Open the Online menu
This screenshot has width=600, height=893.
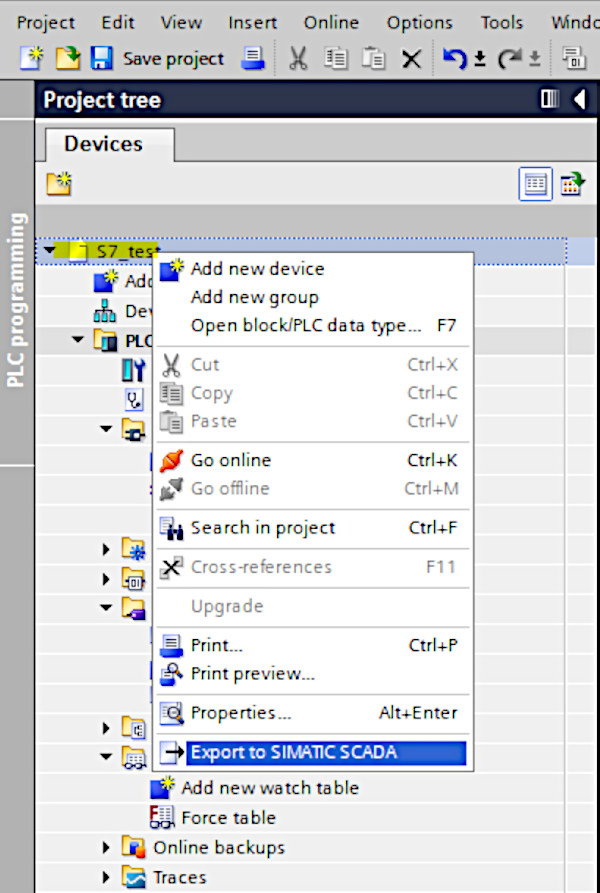click(x=331, y=22)
